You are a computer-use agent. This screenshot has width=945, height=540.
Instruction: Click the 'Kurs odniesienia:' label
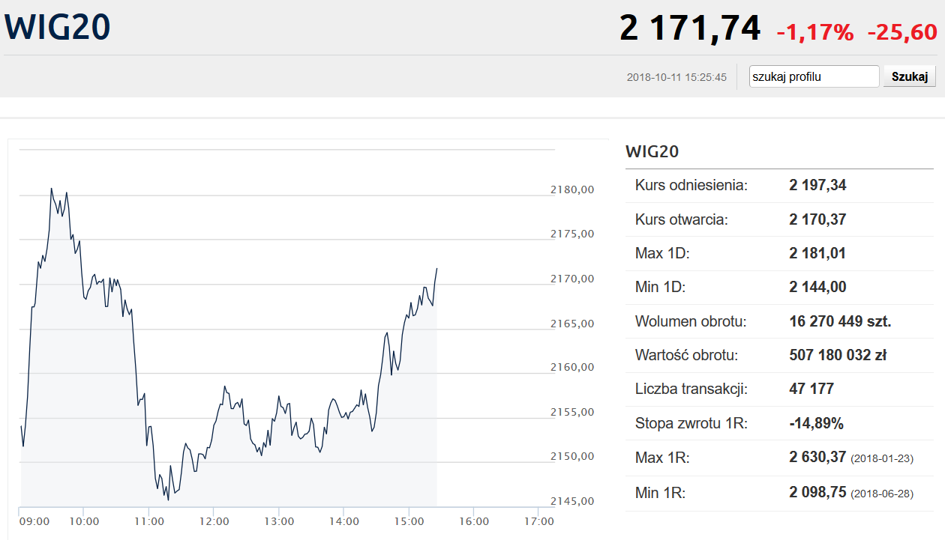coord(691,185)
